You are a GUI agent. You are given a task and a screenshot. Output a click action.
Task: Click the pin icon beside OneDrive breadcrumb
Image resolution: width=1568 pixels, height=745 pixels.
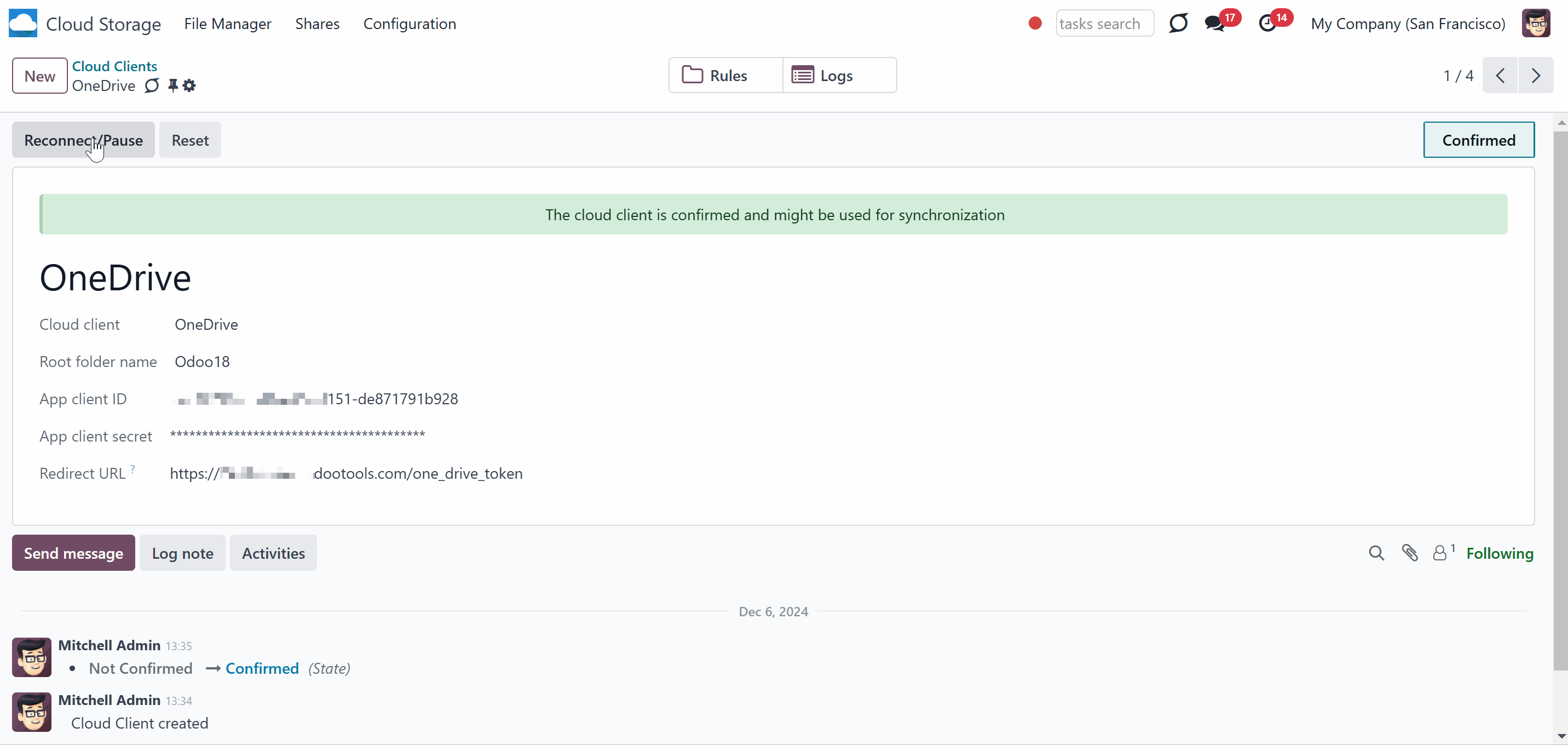point(173,85)
